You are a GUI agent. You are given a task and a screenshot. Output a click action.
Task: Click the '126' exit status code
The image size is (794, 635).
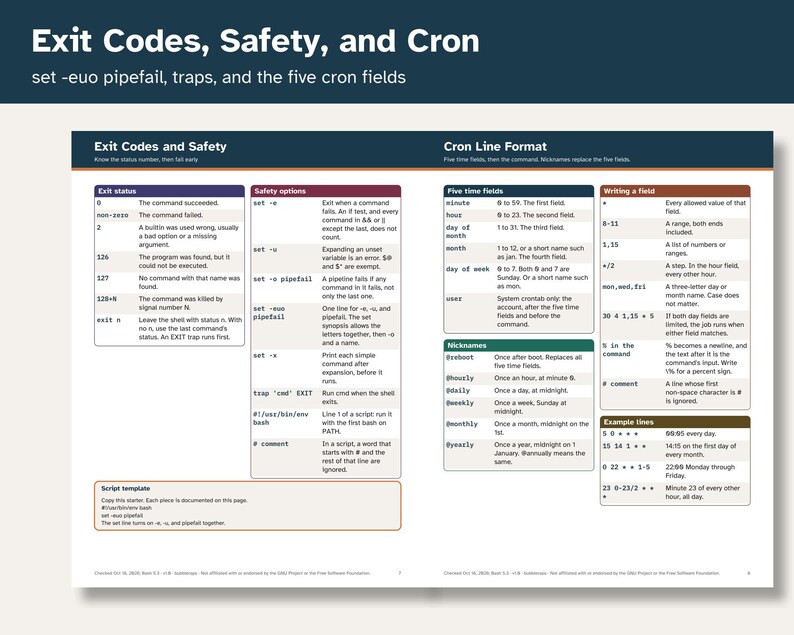[x=103, y=257]
